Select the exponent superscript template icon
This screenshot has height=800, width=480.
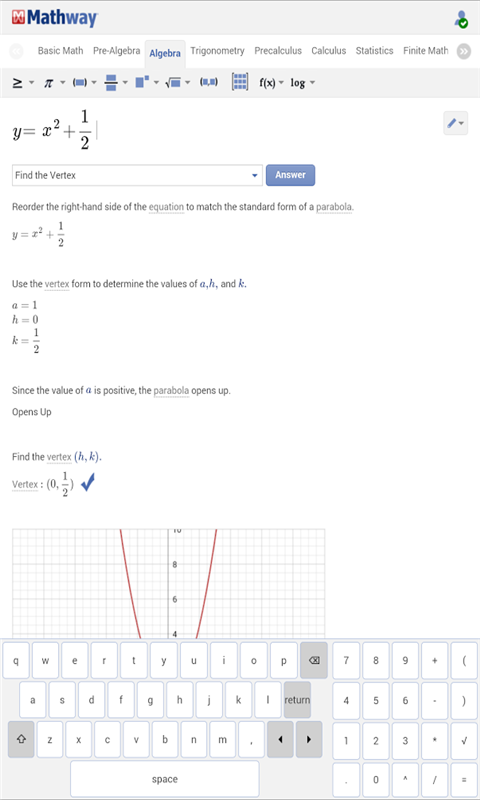(142, 82)
